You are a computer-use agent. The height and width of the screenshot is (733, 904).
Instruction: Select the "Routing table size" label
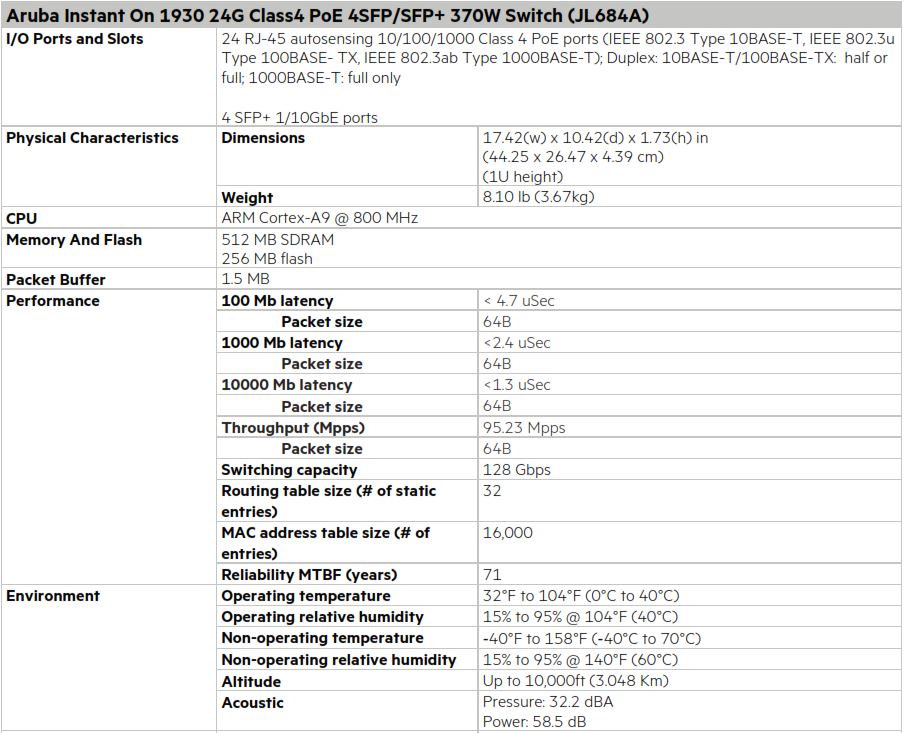click(329, 501)
